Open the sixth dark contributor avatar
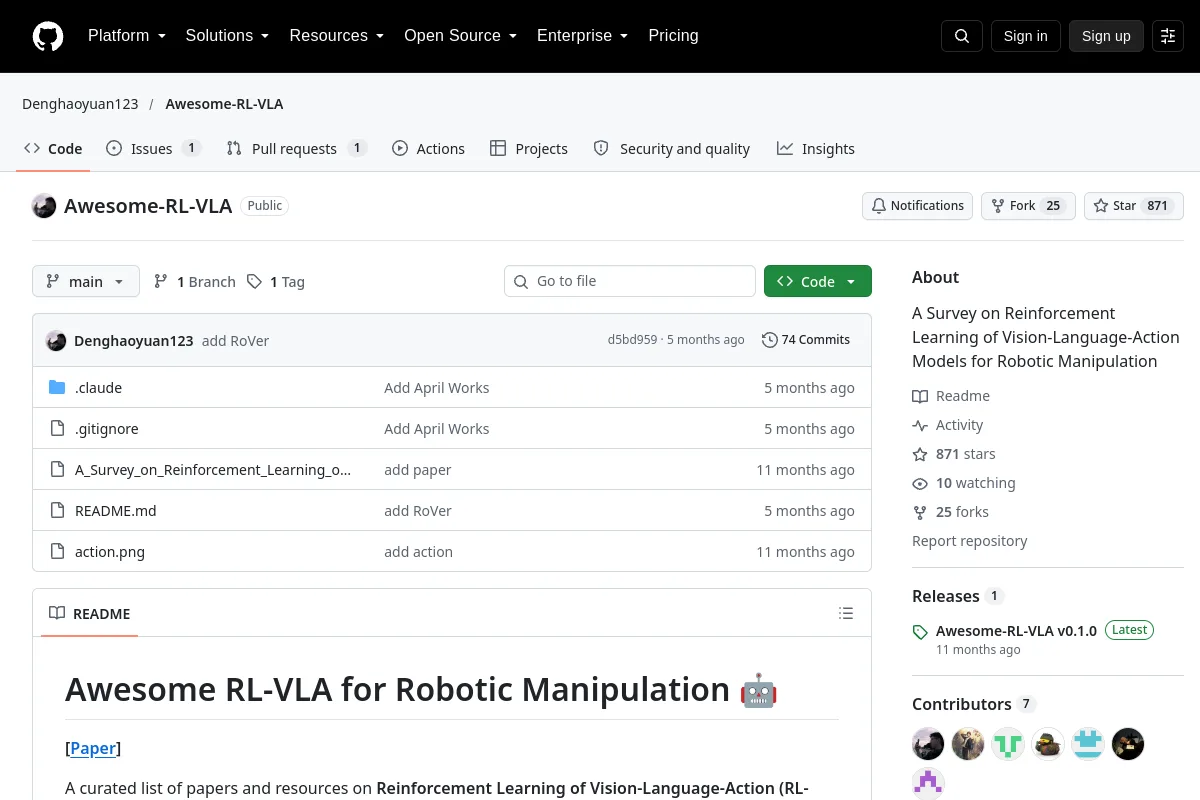1200x800 pixels. (1128, 744)
